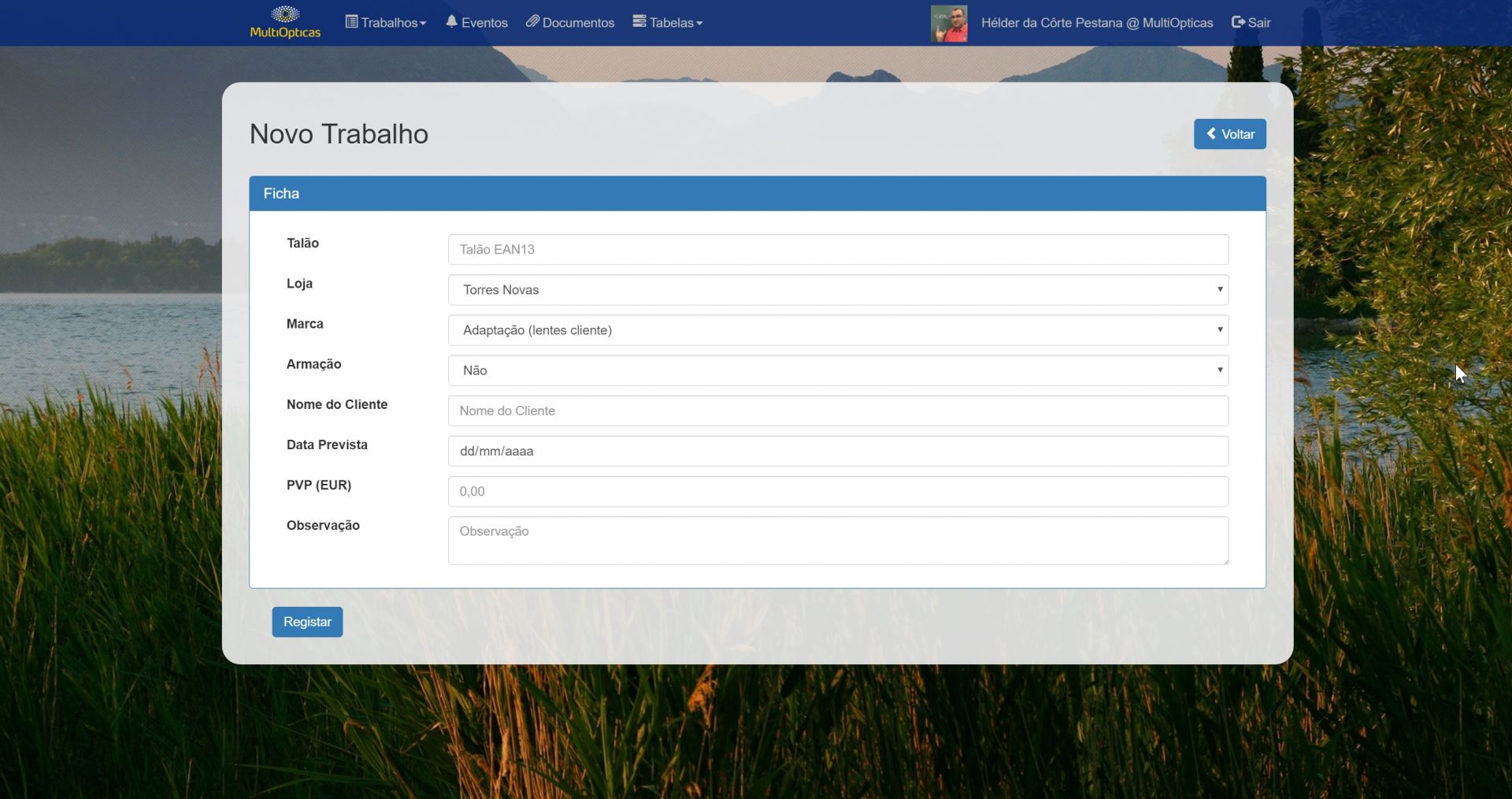This screenshot has height=799, width=1512.
Task: Go to Documentos via the paperclip icon
Action: [570, 23]
